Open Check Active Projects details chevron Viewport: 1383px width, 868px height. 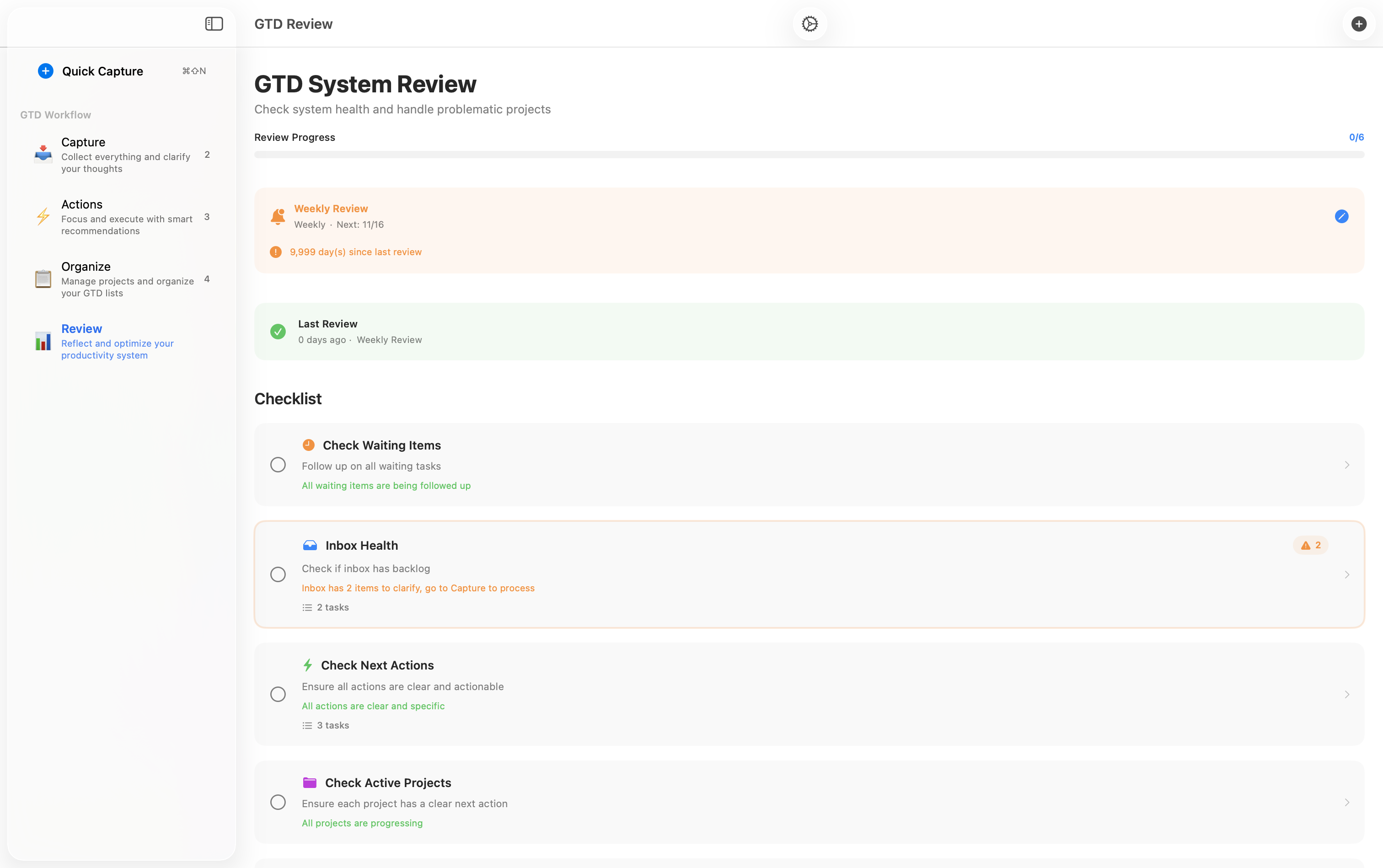(1347, 802)
